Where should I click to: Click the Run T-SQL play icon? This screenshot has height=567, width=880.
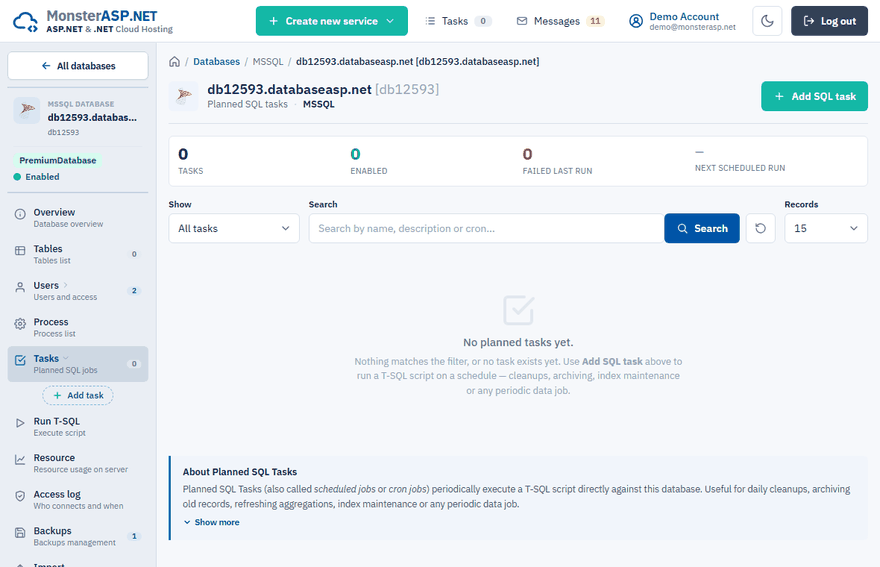(x=20, y=423)
